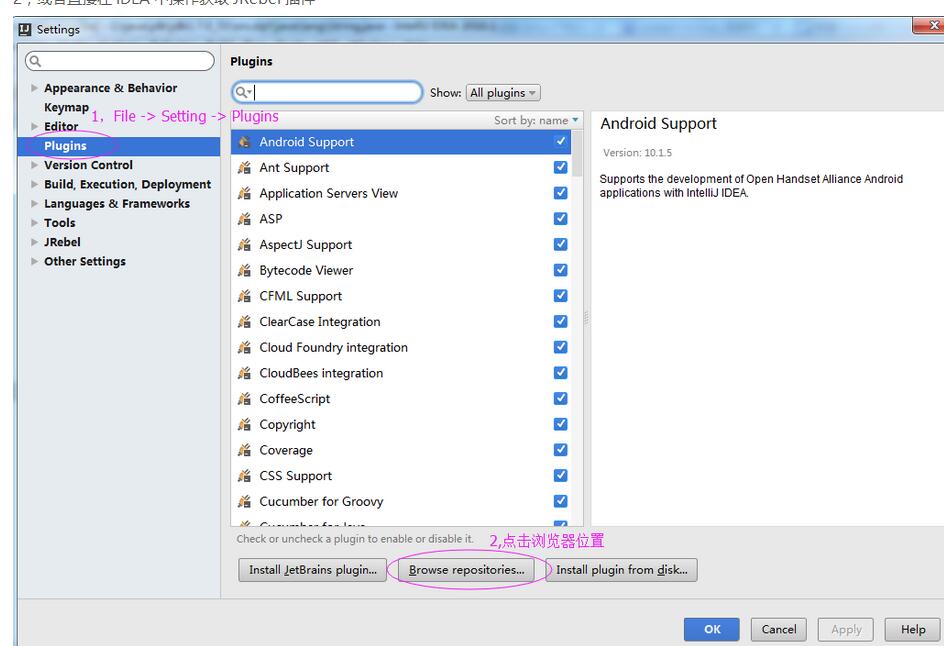The image size is (944, 646).
Task: Click the Cancel button
Action: pyautogui.click(x=778, y=629)
